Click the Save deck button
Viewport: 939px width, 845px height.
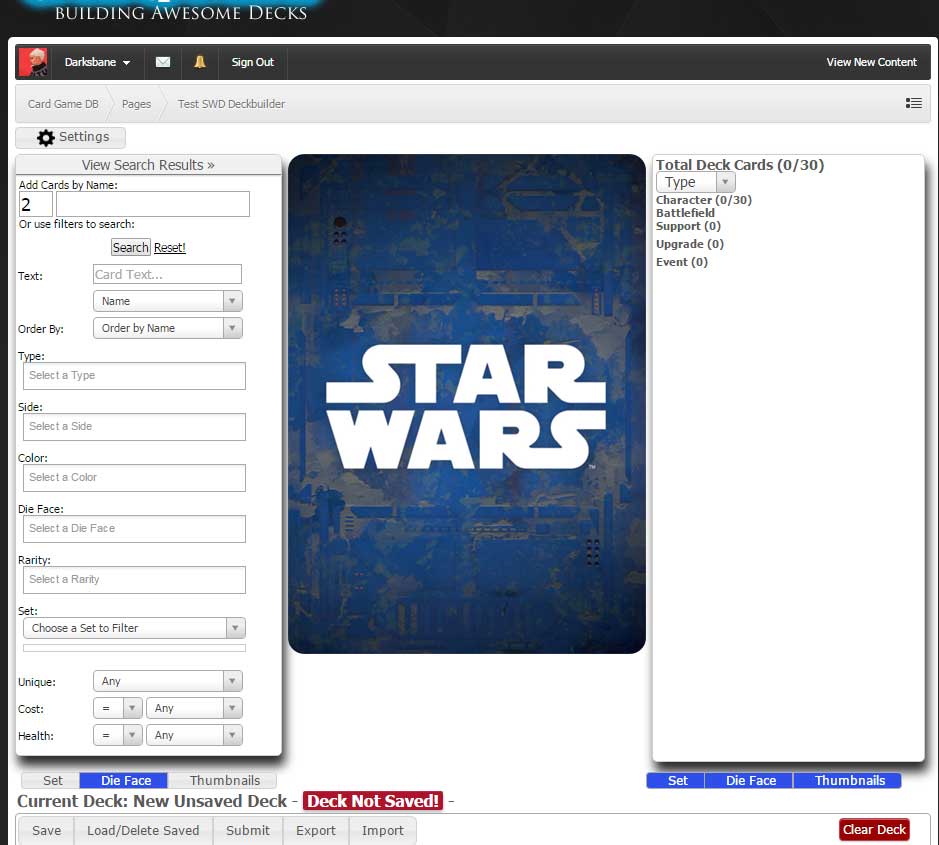pos(46,830)
